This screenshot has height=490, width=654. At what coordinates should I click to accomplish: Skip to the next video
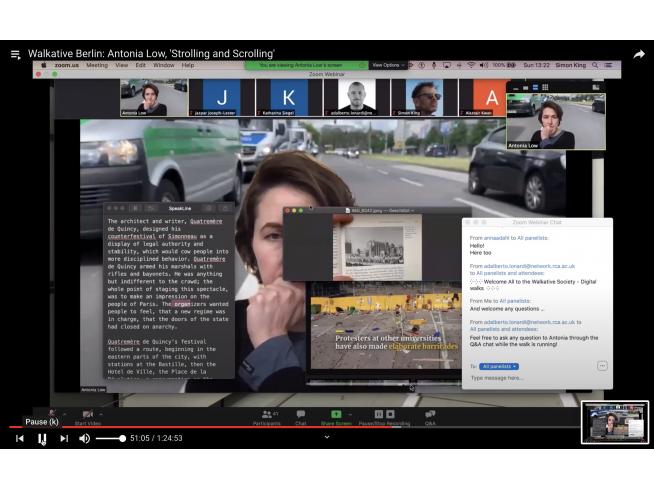(64, 438)
